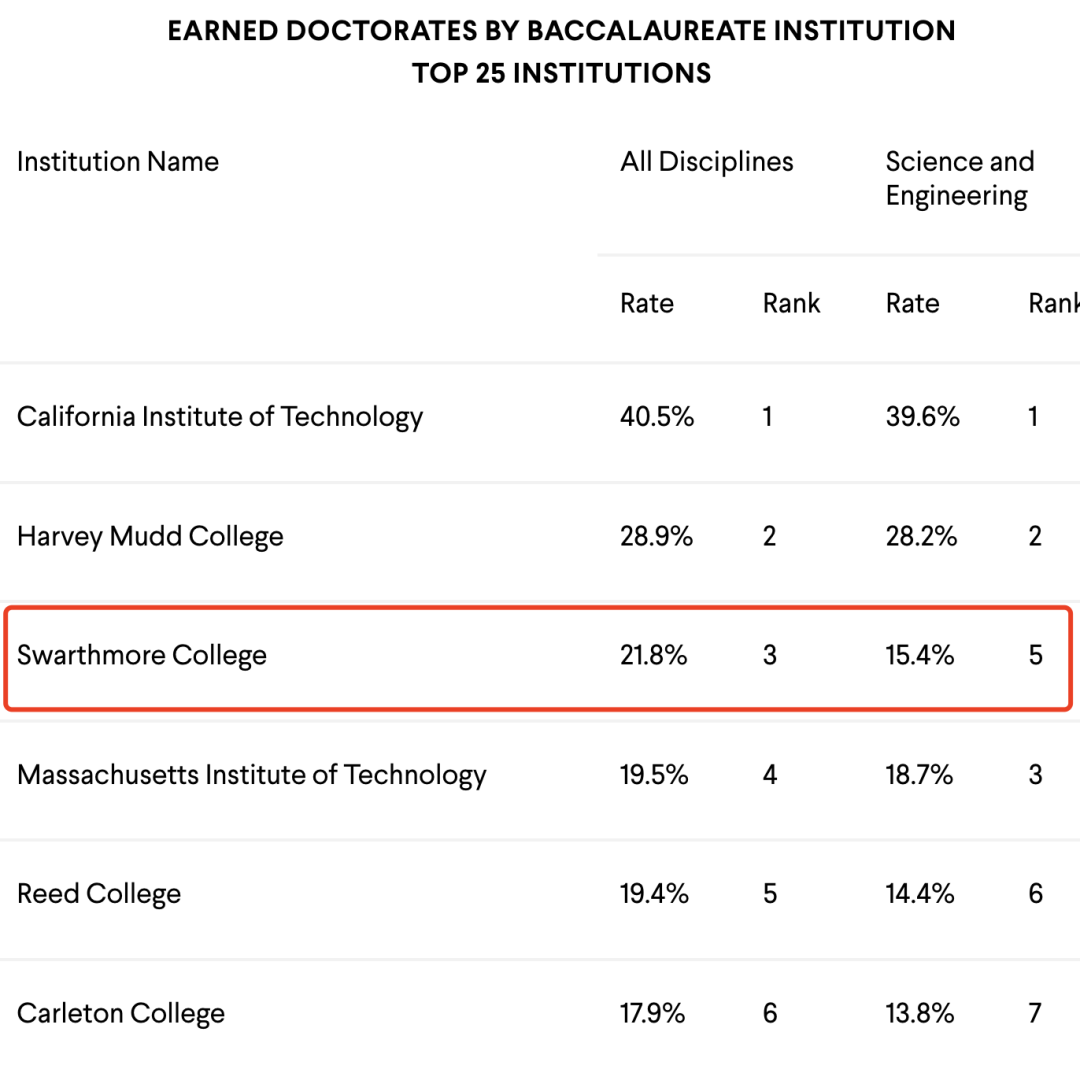This screenshot has height=1069, width=1080.
Task: Click Swarthmore's 15.4% Science and Engineering rate
Action: click(x=919, y=655)
